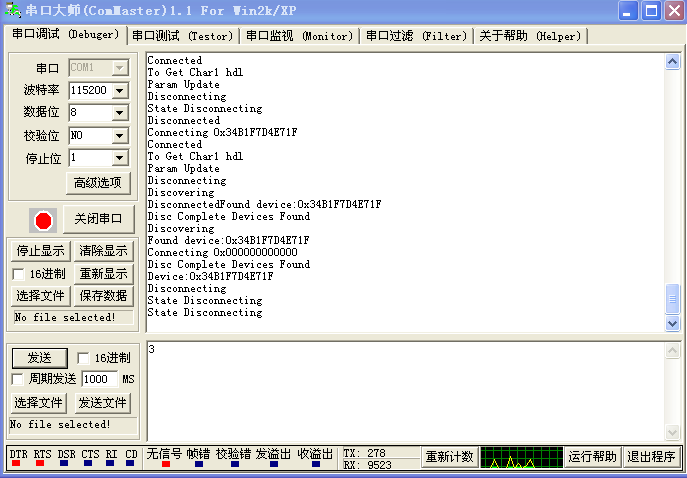This screenshot has height=478, width=687.
Task: Click the RX: 9523 counter text
Action: click(x=367, y=465)
